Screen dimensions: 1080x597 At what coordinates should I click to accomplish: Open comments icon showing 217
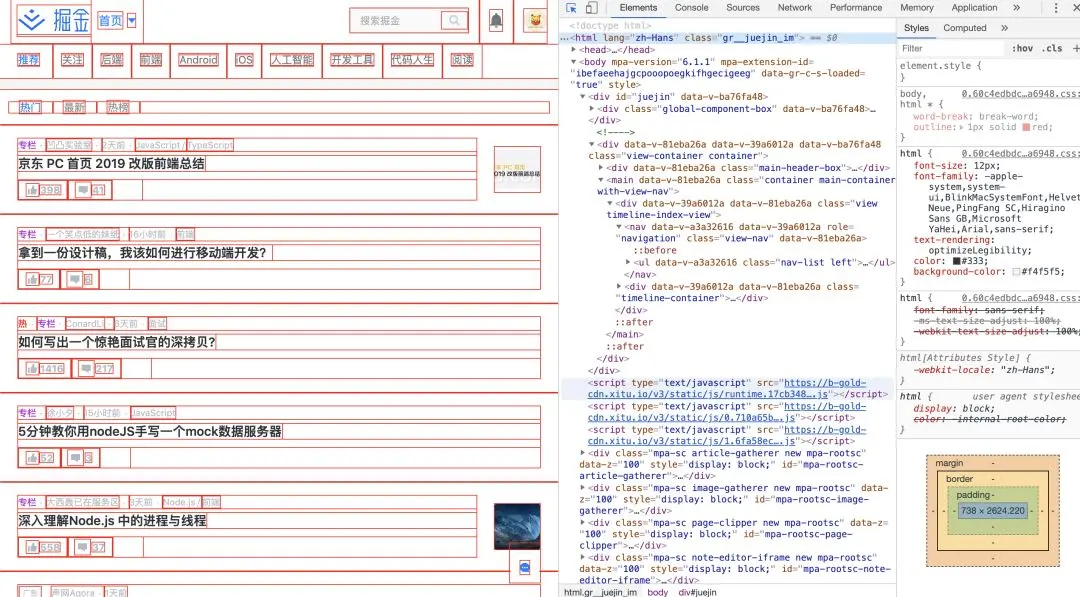pyautogui.click(x=86, y=368)
